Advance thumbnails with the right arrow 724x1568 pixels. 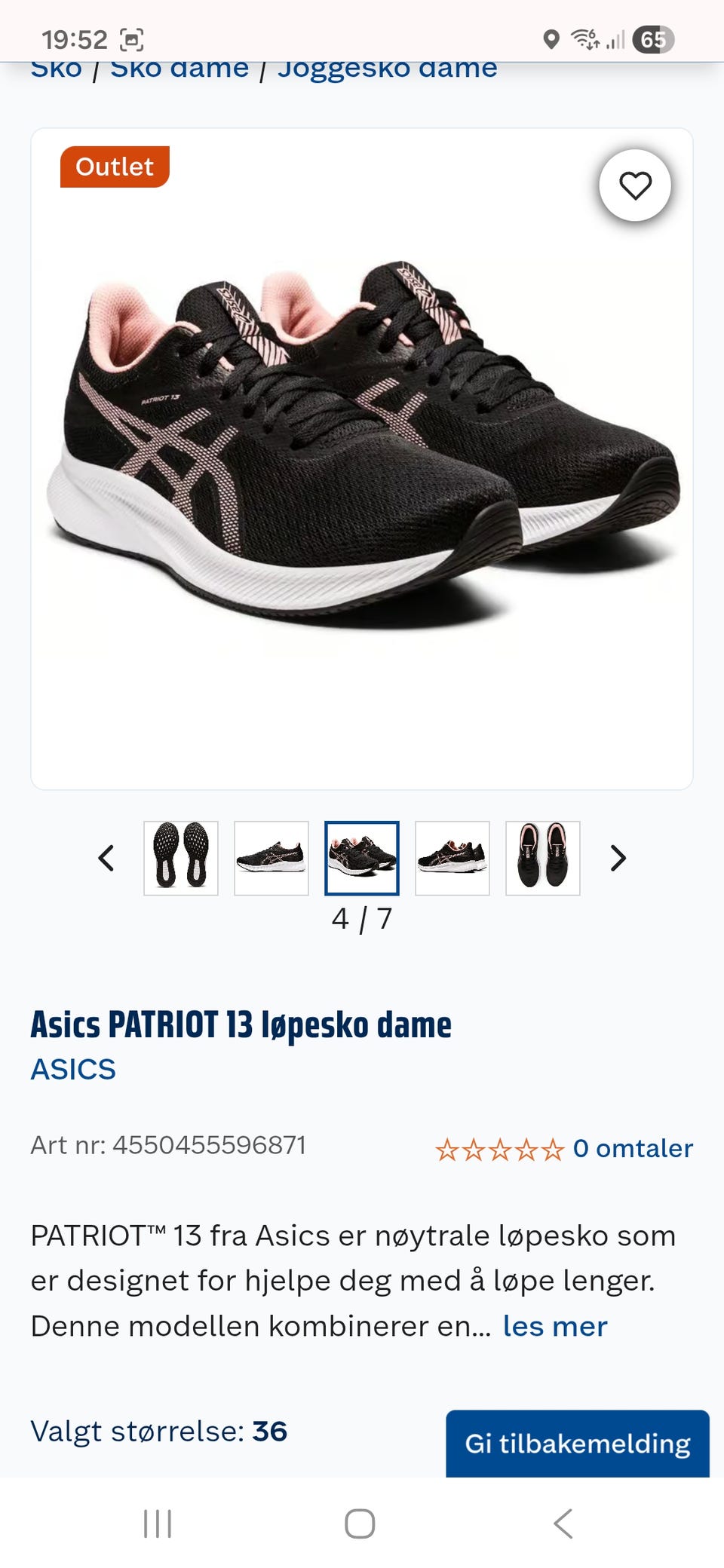(618, 858)
